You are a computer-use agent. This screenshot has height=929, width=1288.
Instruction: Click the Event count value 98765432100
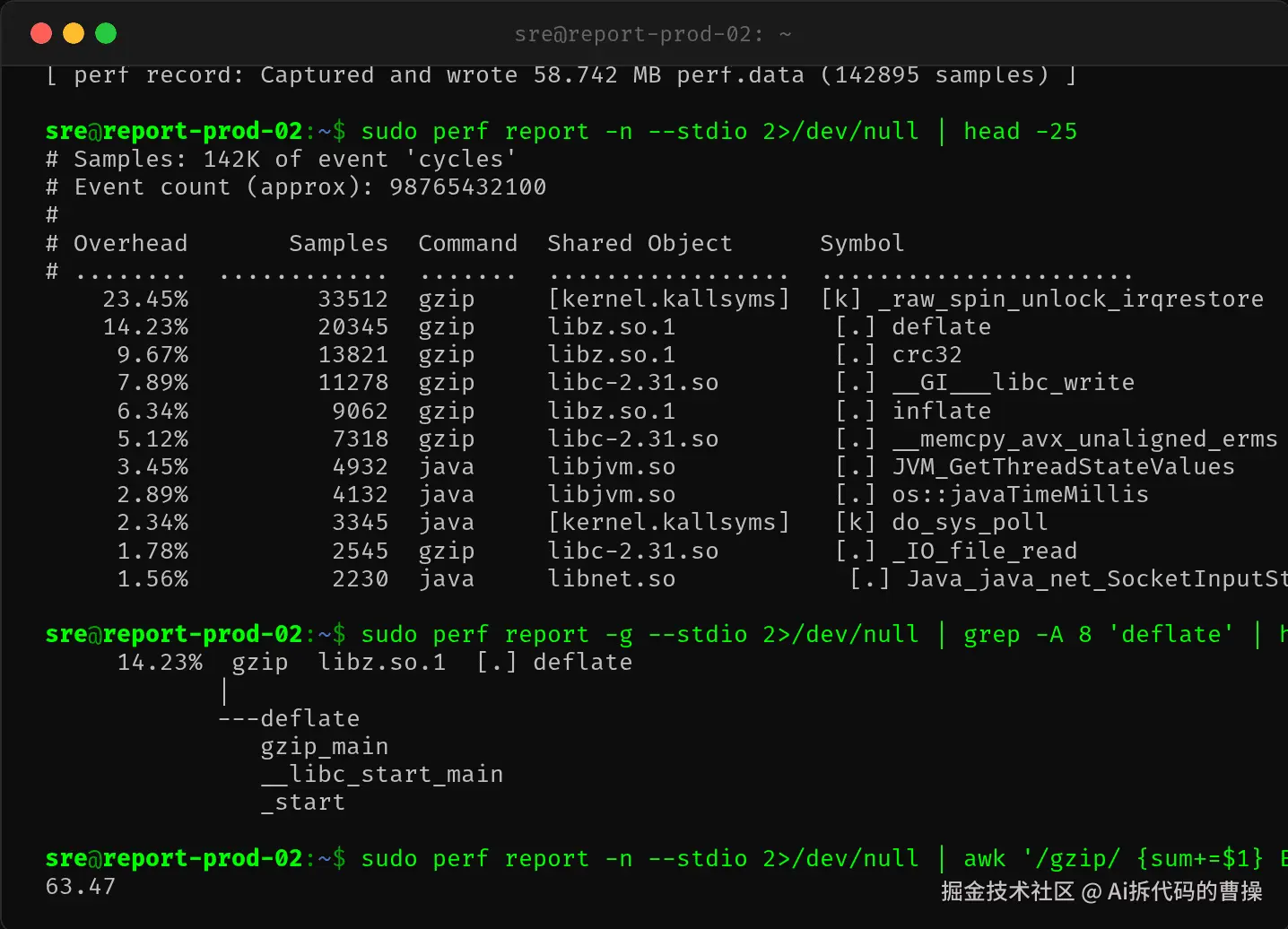(x=468, y=187)
